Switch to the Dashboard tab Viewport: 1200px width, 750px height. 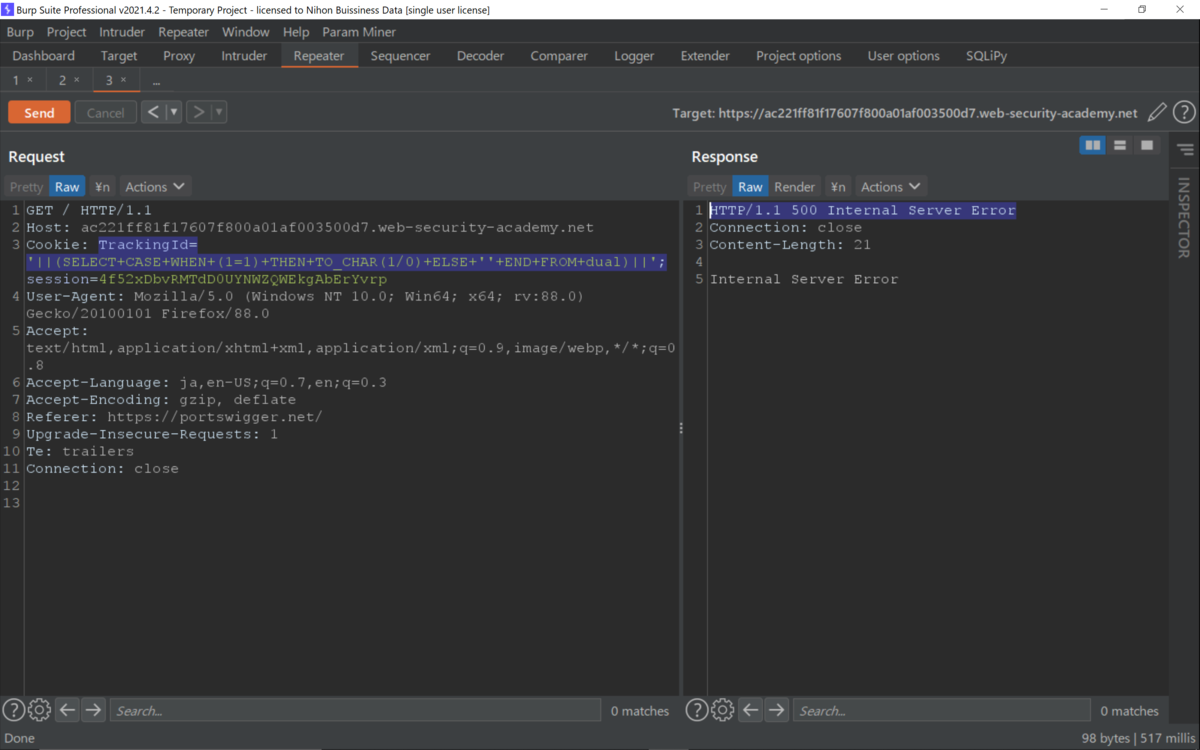pos(44,56)
